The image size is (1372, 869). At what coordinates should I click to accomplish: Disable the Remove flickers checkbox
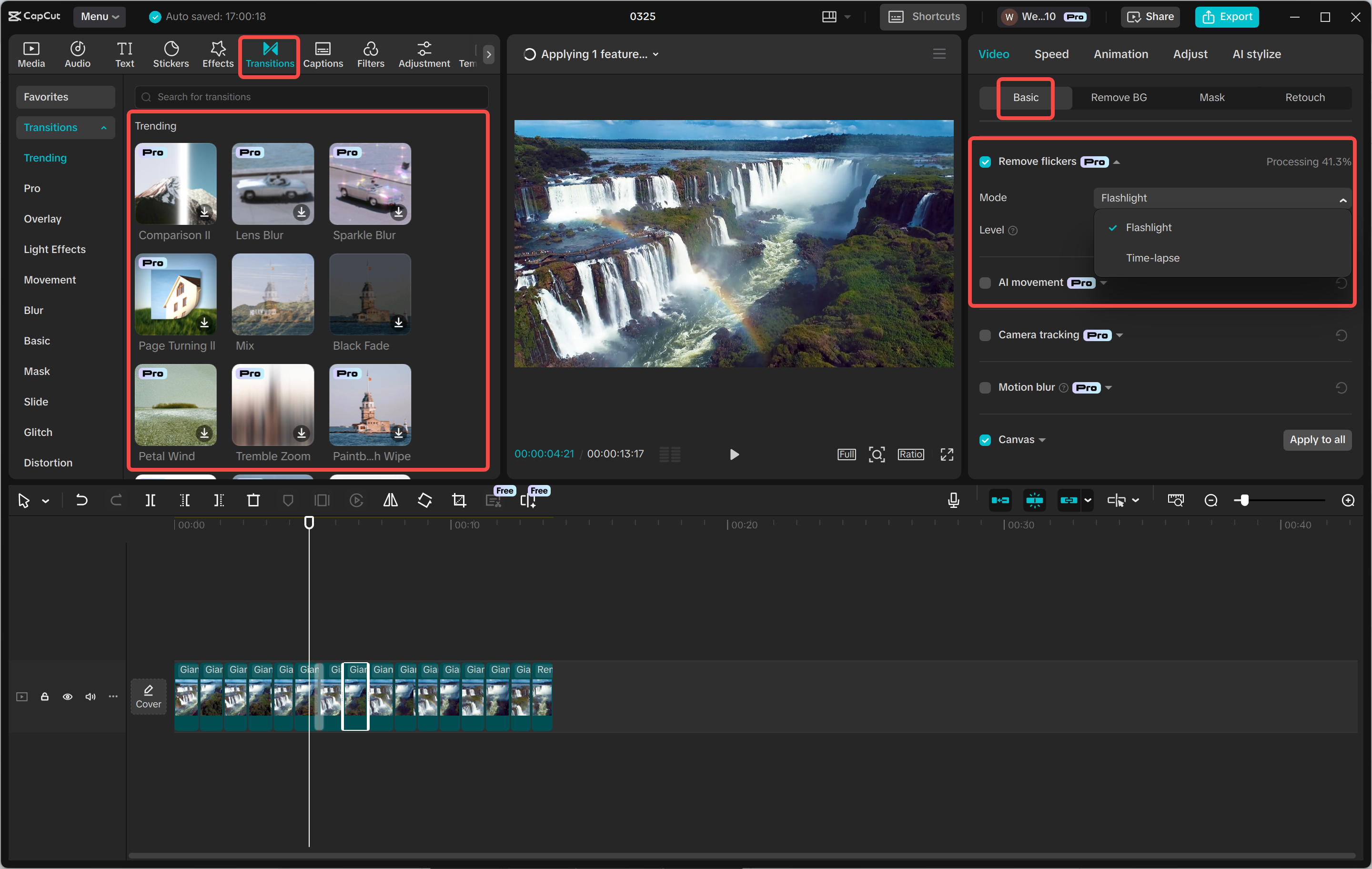click(x=985, y=162)
